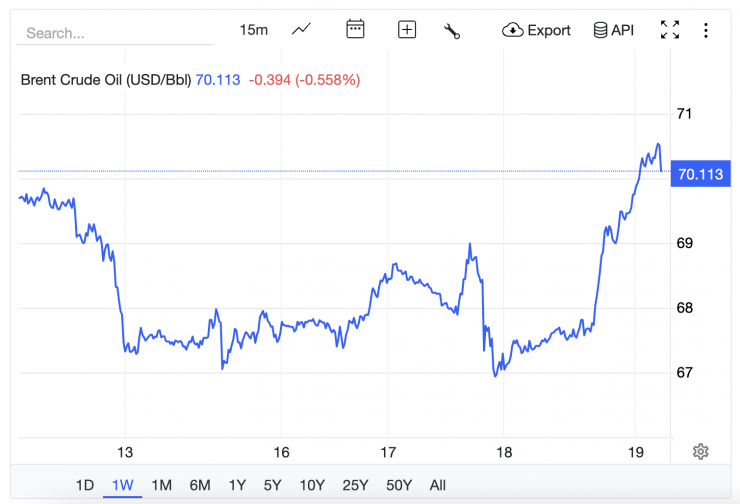Click the 70.113 current price label
Viewport: 740px width, 504px height.
[699, 174]
